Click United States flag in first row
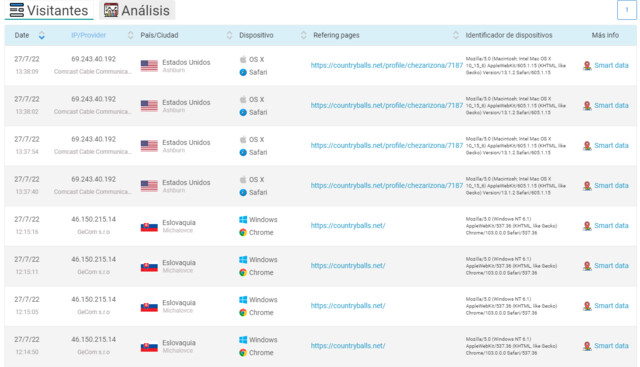Viewport: 640px width, 367px height. pos(149,66)
